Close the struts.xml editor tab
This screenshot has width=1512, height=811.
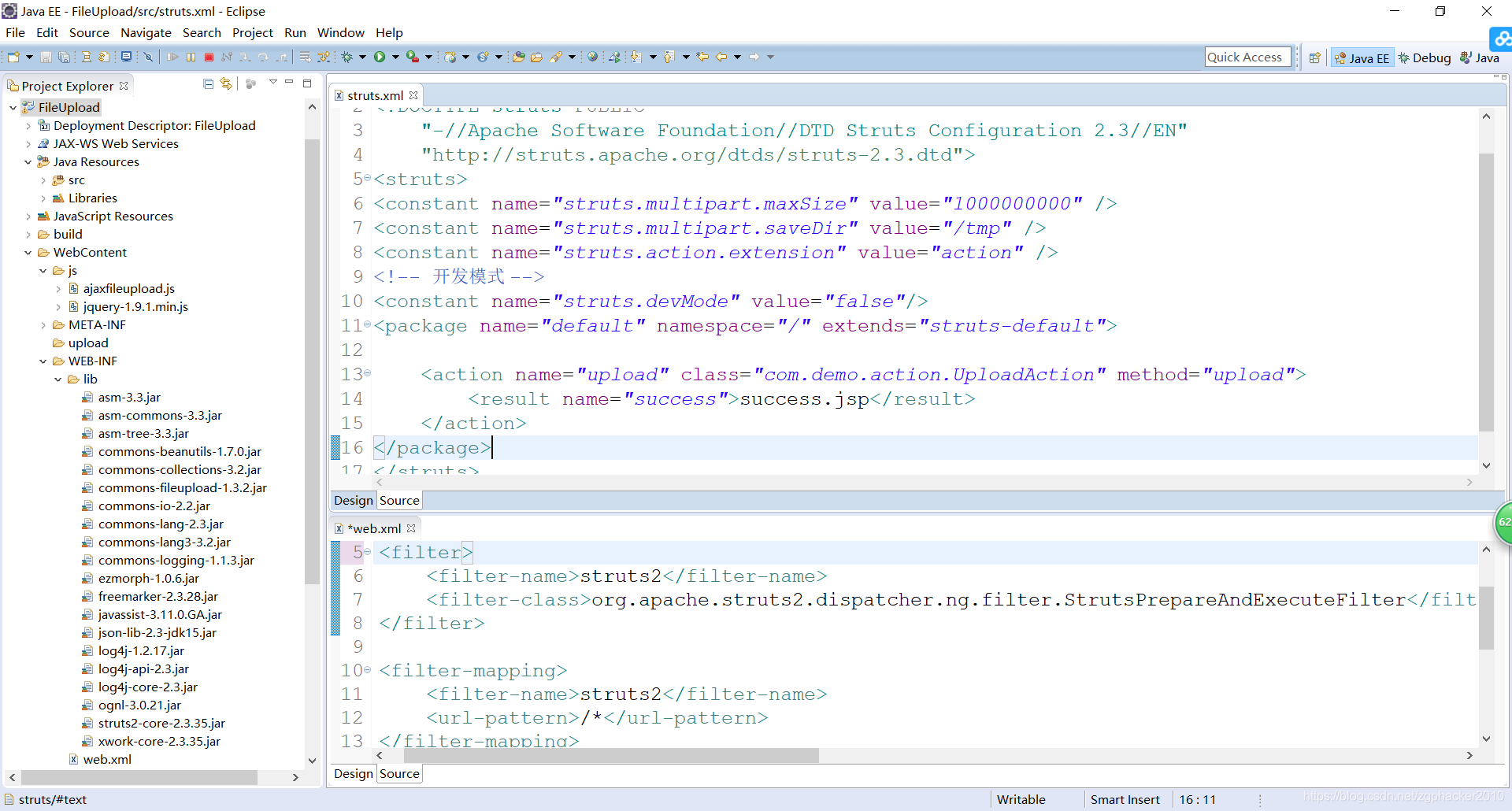click(x=413, y=95)
